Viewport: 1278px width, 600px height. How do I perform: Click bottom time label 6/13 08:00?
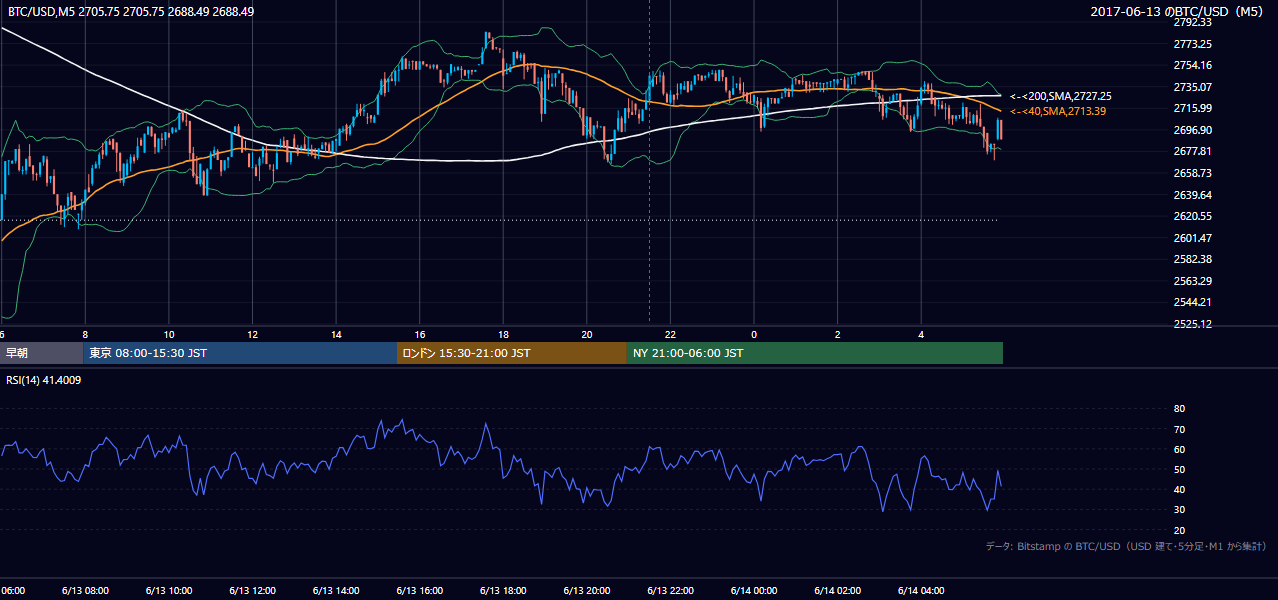[x=85, y=591]
